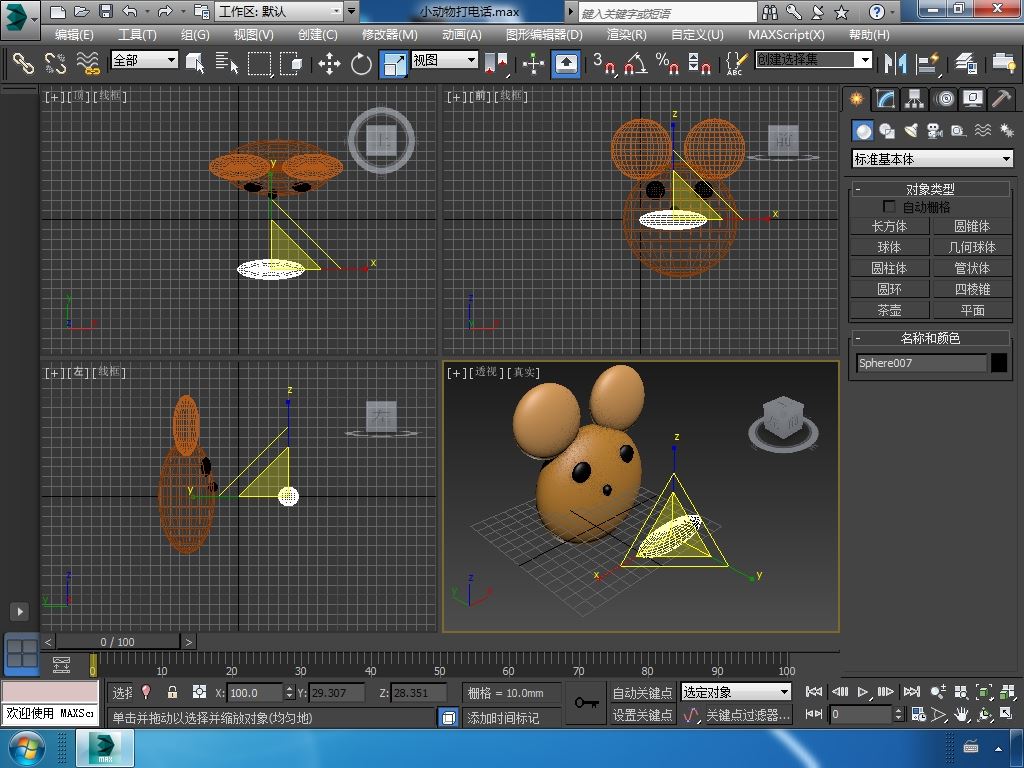This screenshot has height=768, width=1024.
Task: Click Use Pivot Point Center icon
Action: (497, 63)
